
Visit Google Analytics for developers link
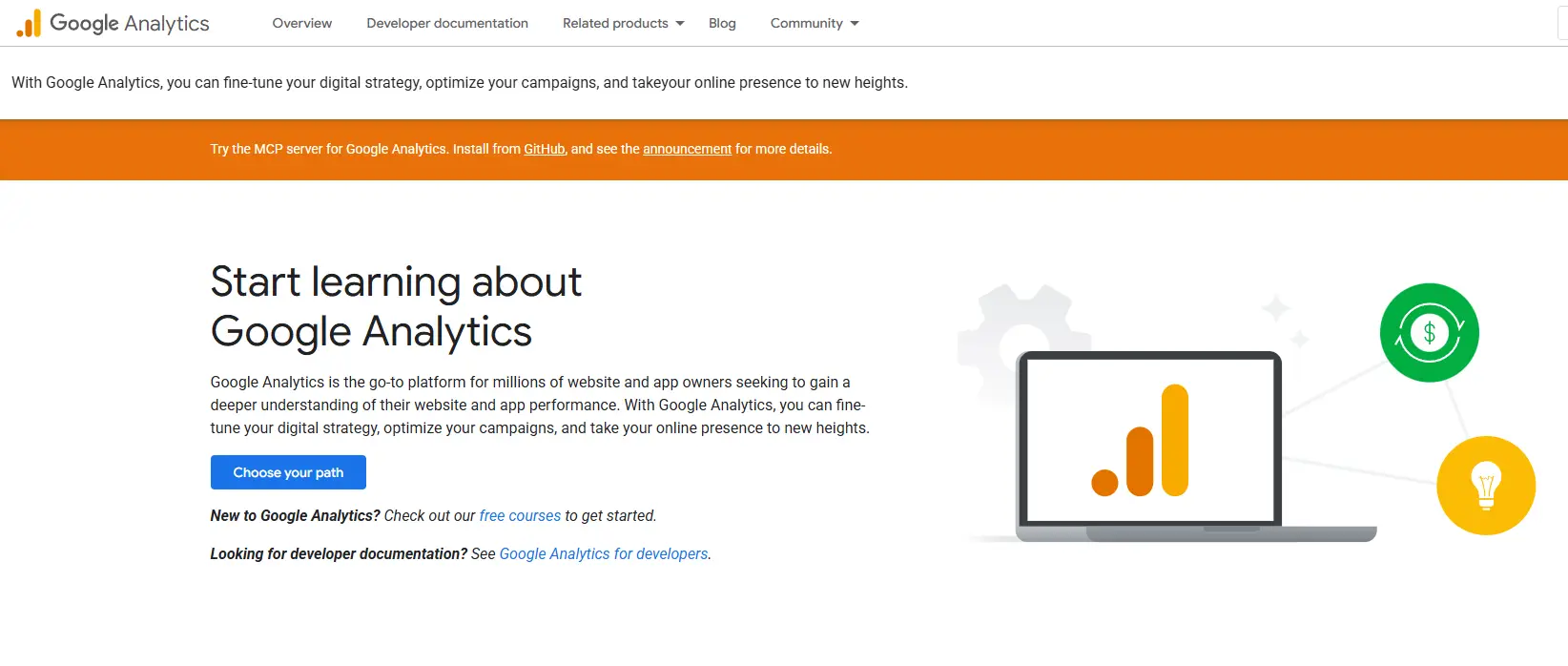click(604, 554)
